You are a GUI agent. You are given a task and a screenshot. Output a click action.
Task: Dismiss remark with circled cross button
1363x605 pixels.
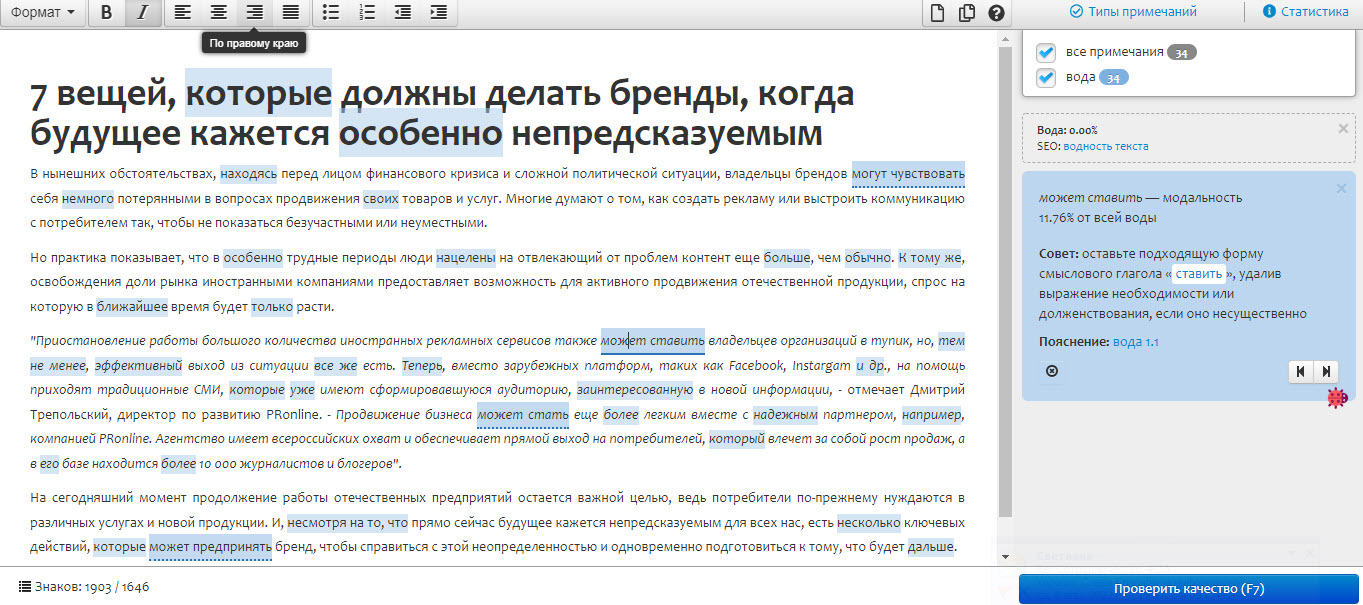click(1052, 371)
